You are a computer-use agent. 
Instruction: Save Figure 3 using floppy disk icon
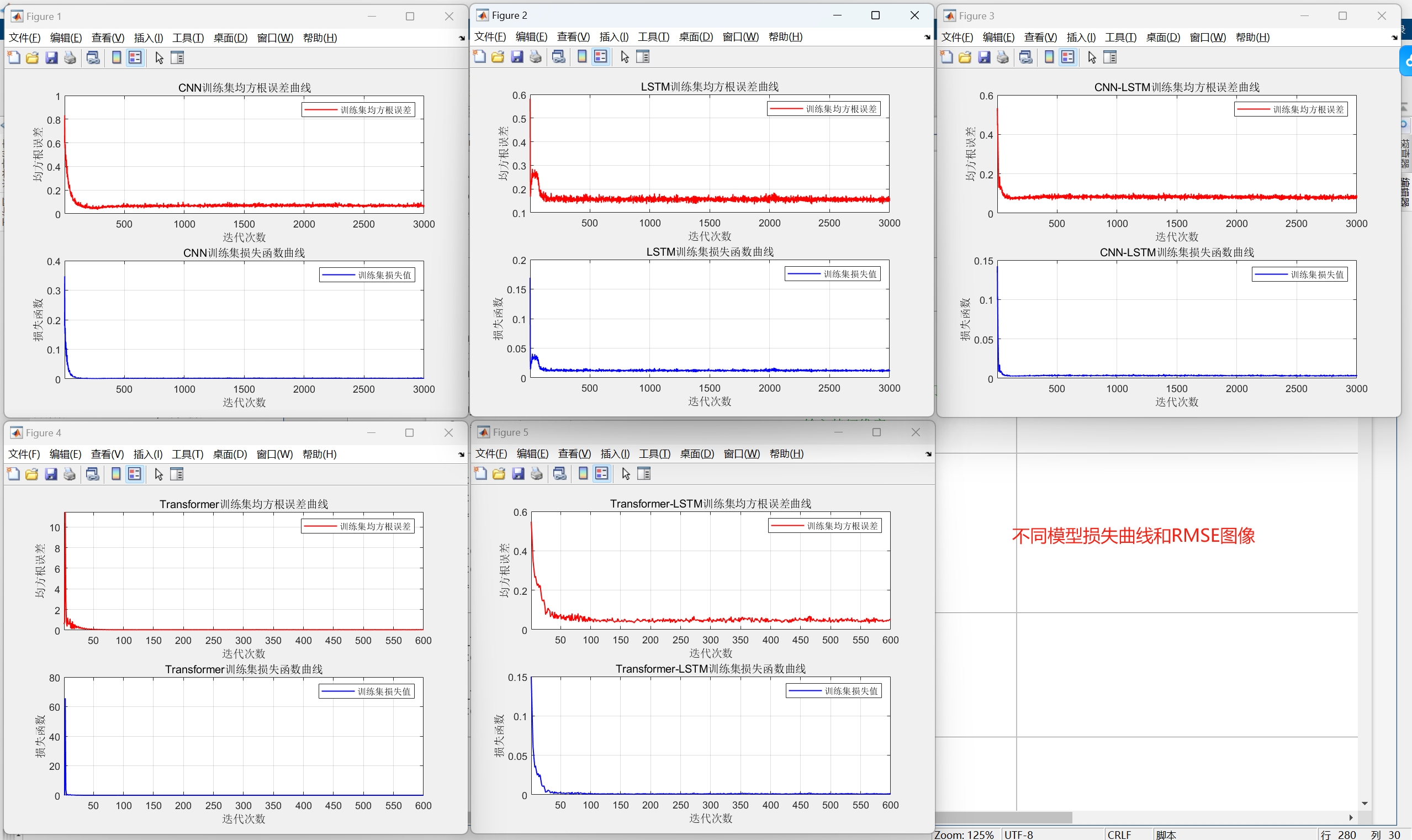pos(984,57)
